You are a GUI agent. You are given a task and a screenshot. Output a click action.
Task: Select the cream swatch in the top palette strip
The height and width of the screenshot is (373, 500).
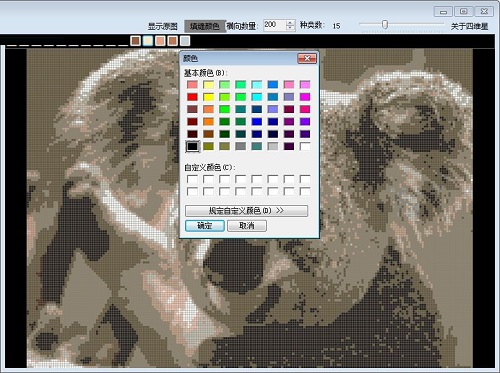tap(148, 41)
